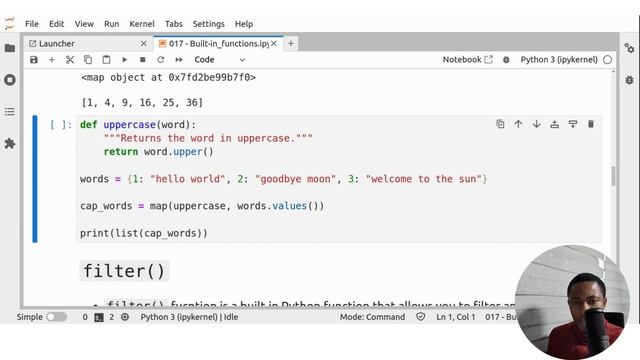Toggle Simple mode switch
640x360 pixels.
56,317
